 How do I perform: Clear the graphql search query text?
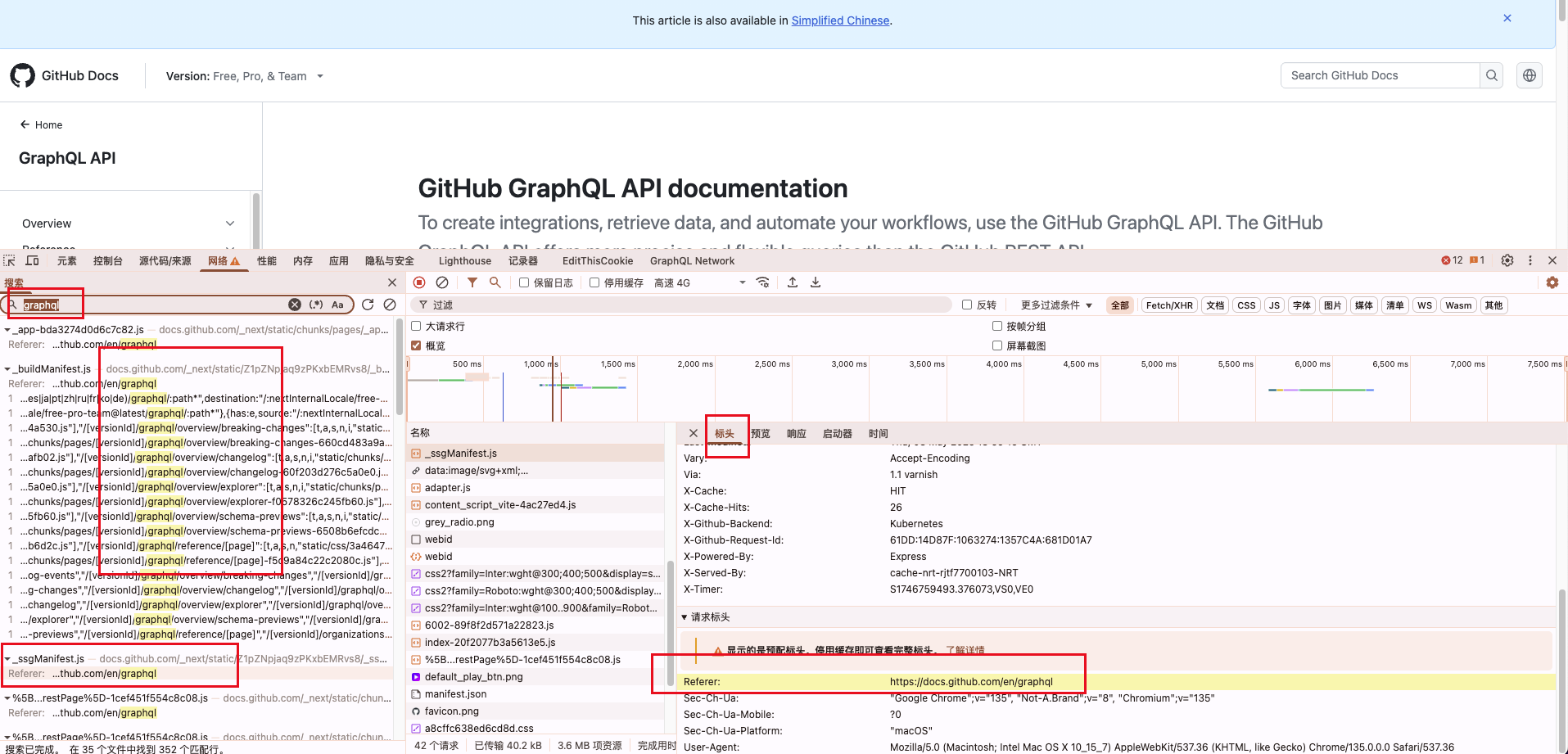pyautogui.click(x=295, y=305)
